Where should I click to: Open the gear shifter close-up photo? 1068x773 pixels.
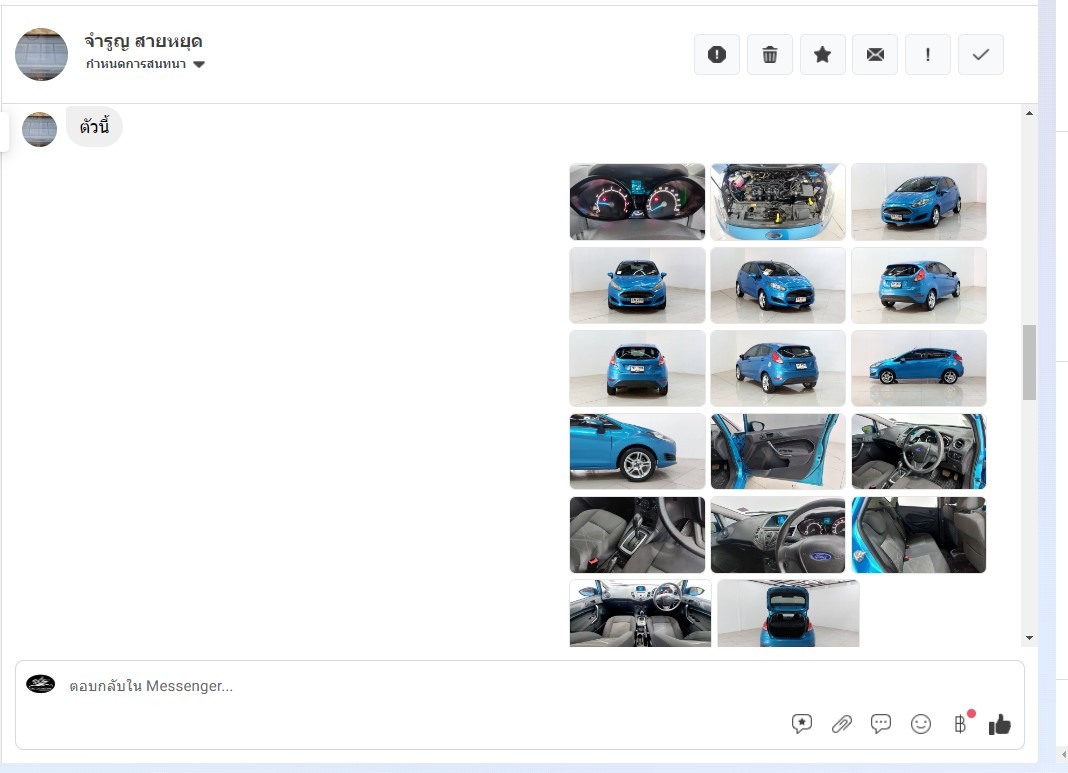point(638,535)
